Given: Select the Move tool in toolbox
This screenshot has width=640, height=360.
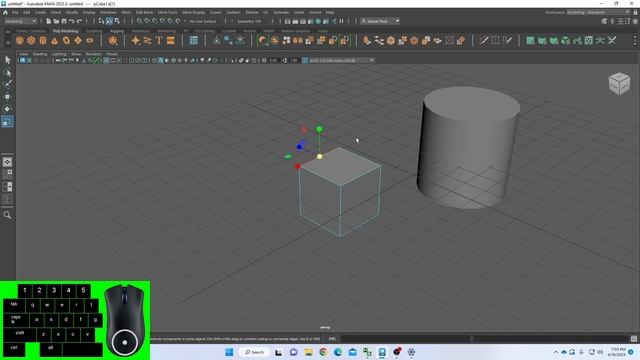Looking at the screenshot, I should click(x=7, y=97).
